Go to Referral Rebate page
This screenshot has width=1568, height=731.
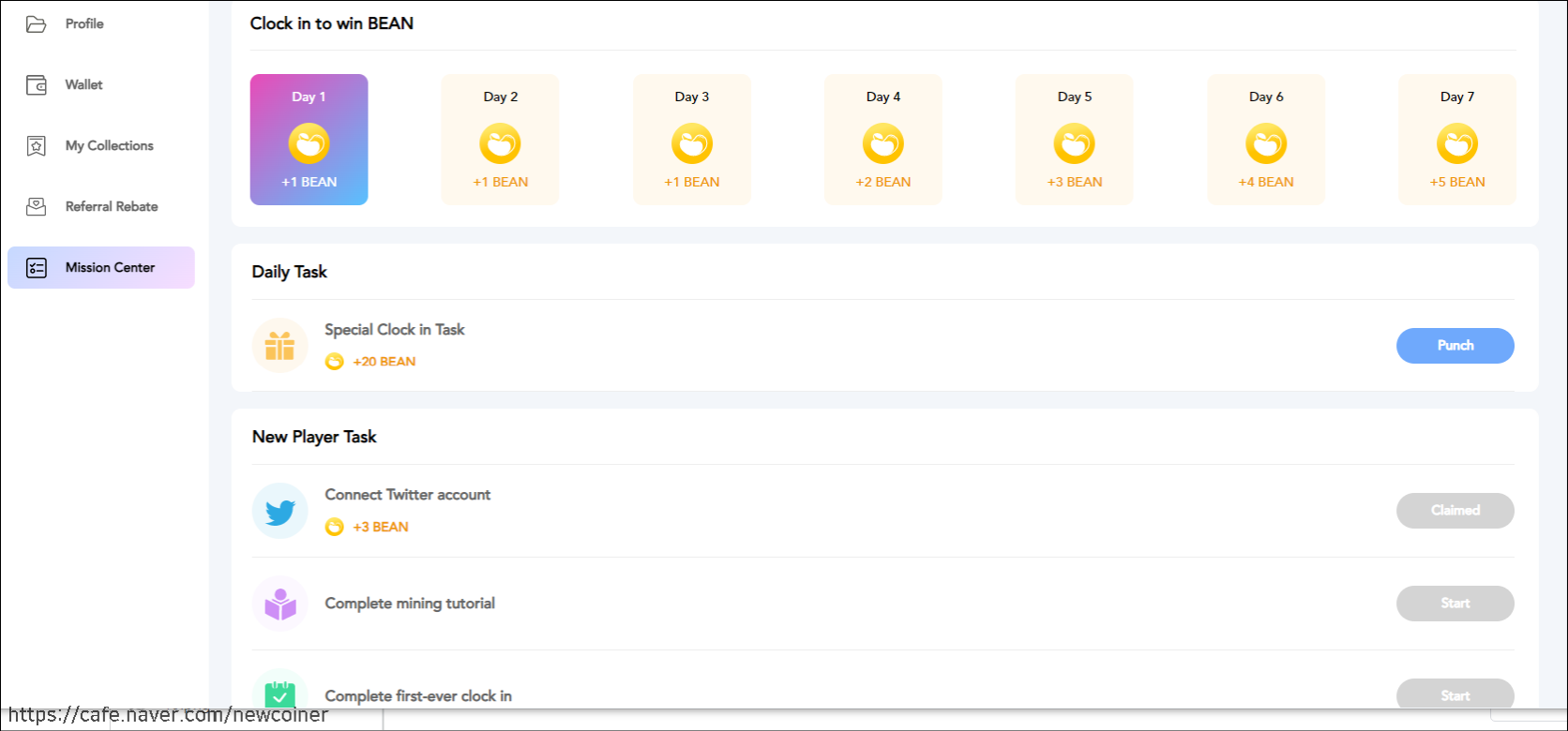(x=111, y=207)
